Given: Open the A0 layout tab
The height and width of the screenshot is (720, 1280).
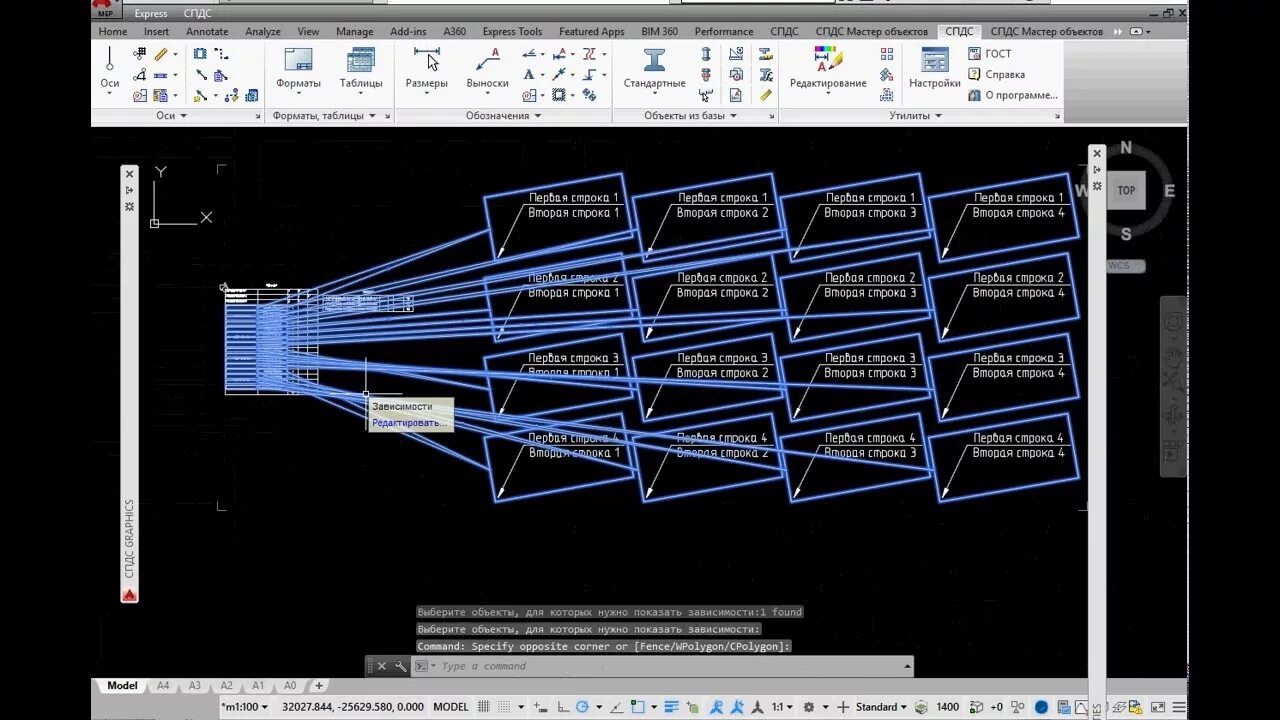Looking at the screenshot, I should click(290, 686).
